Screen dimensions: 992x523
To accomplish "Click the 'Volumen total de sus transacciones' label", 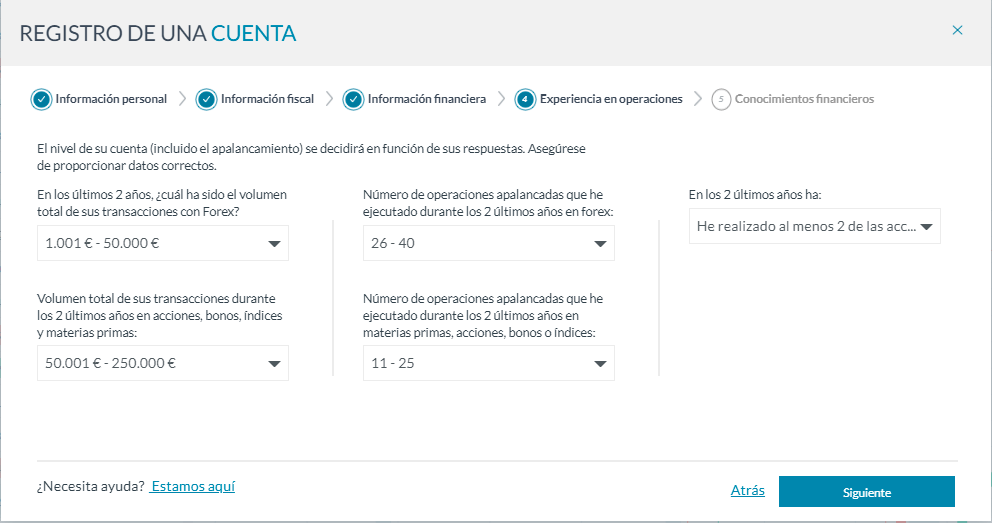I will pos(159,316).
